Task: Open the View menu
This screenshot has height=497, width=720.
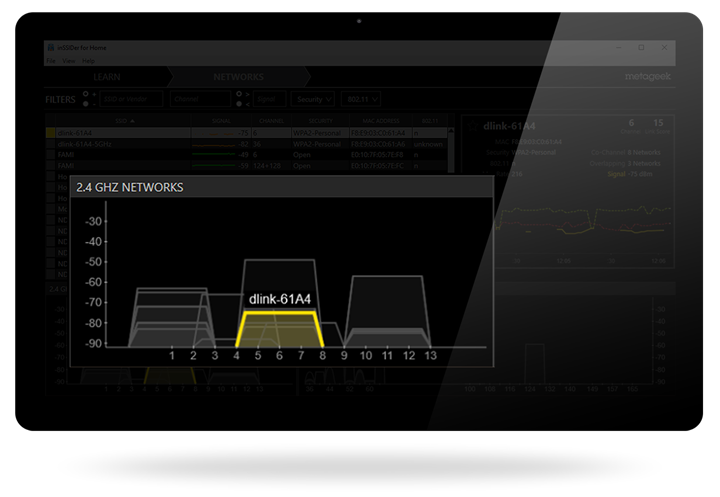Action: pos(68,61)
